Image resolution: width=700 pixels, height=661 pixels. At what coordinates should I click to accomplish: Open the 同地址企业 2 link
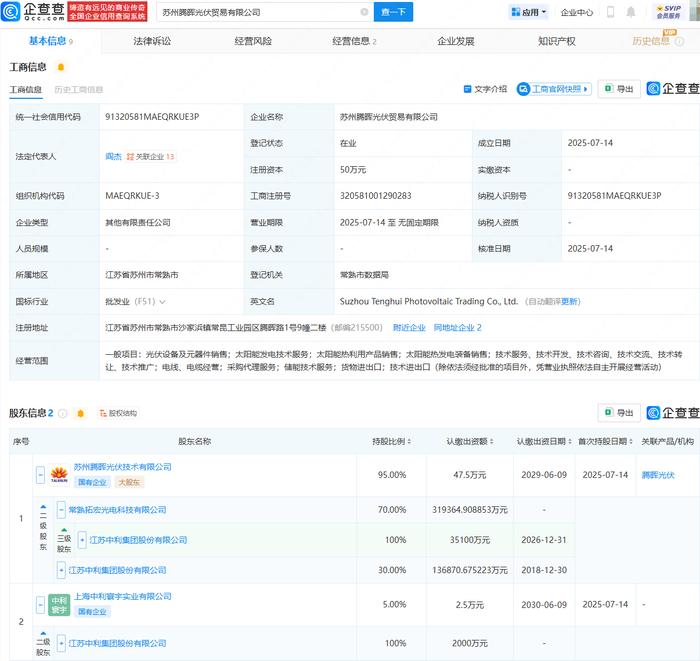(458, 328)
